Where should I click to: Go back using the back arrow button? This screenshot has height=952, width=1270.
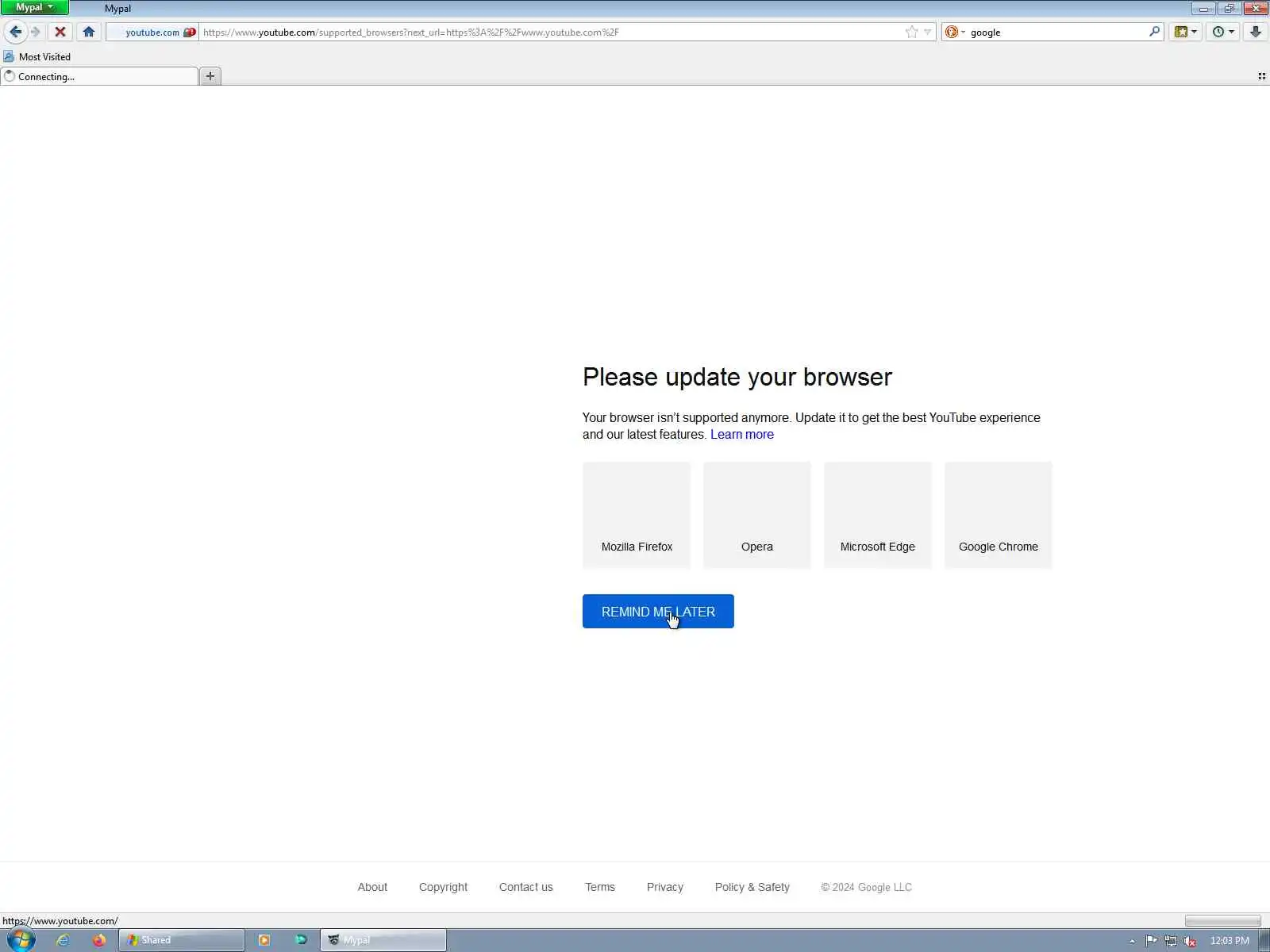(x=15, y=32)
